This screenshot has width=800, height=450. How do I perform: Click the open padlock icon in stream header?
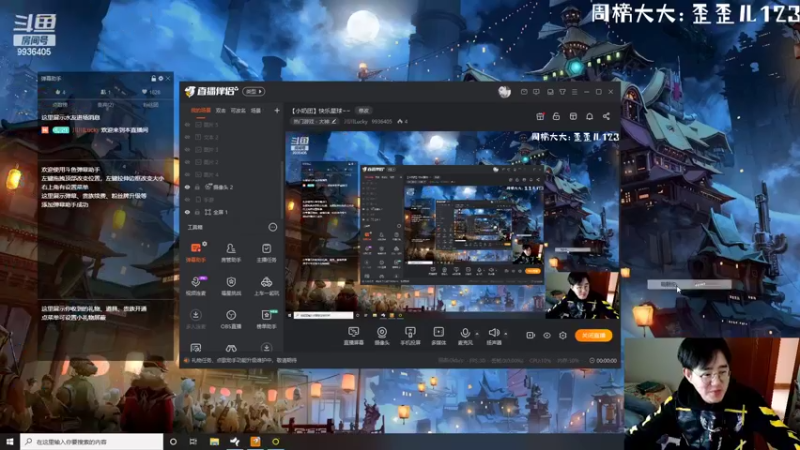[x=556, y=116]
